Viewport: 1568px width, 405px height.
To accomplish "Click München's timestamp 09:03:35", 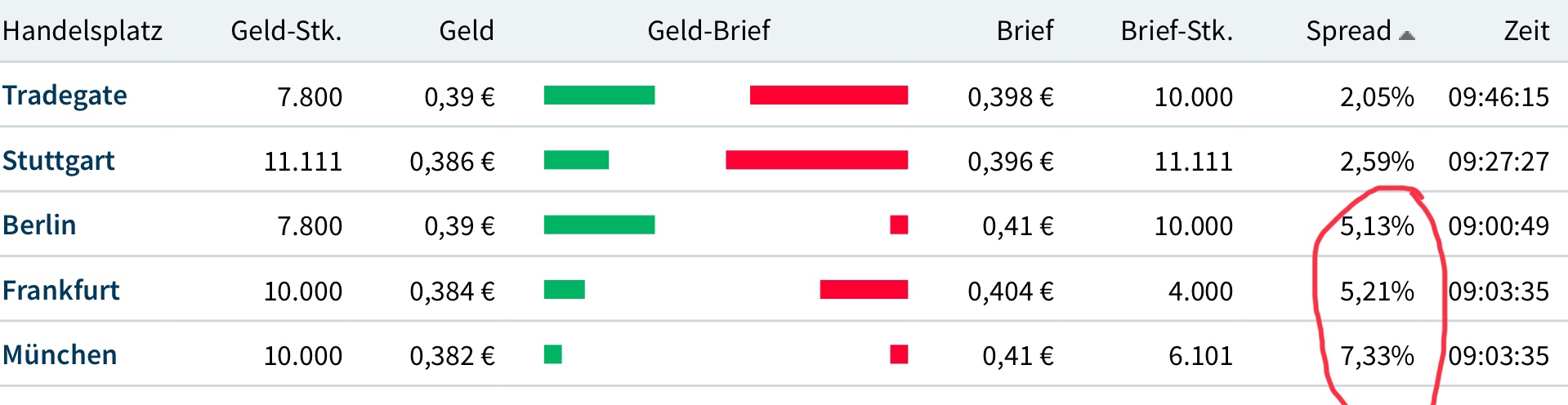I will tap(1498, 356).
